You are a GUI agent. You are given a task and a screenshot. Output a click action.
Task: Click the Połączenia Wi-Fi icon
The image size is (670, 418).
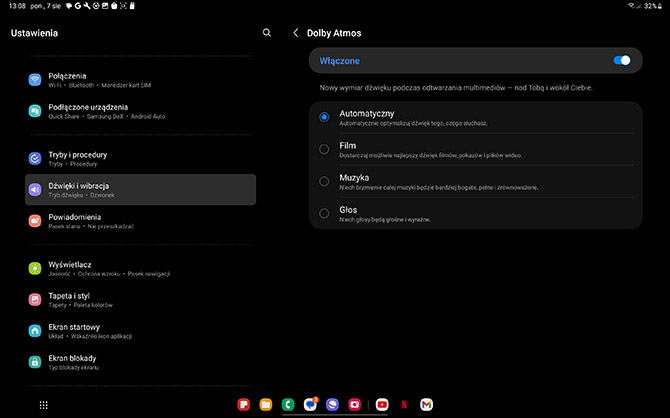[x=35, y=79]
